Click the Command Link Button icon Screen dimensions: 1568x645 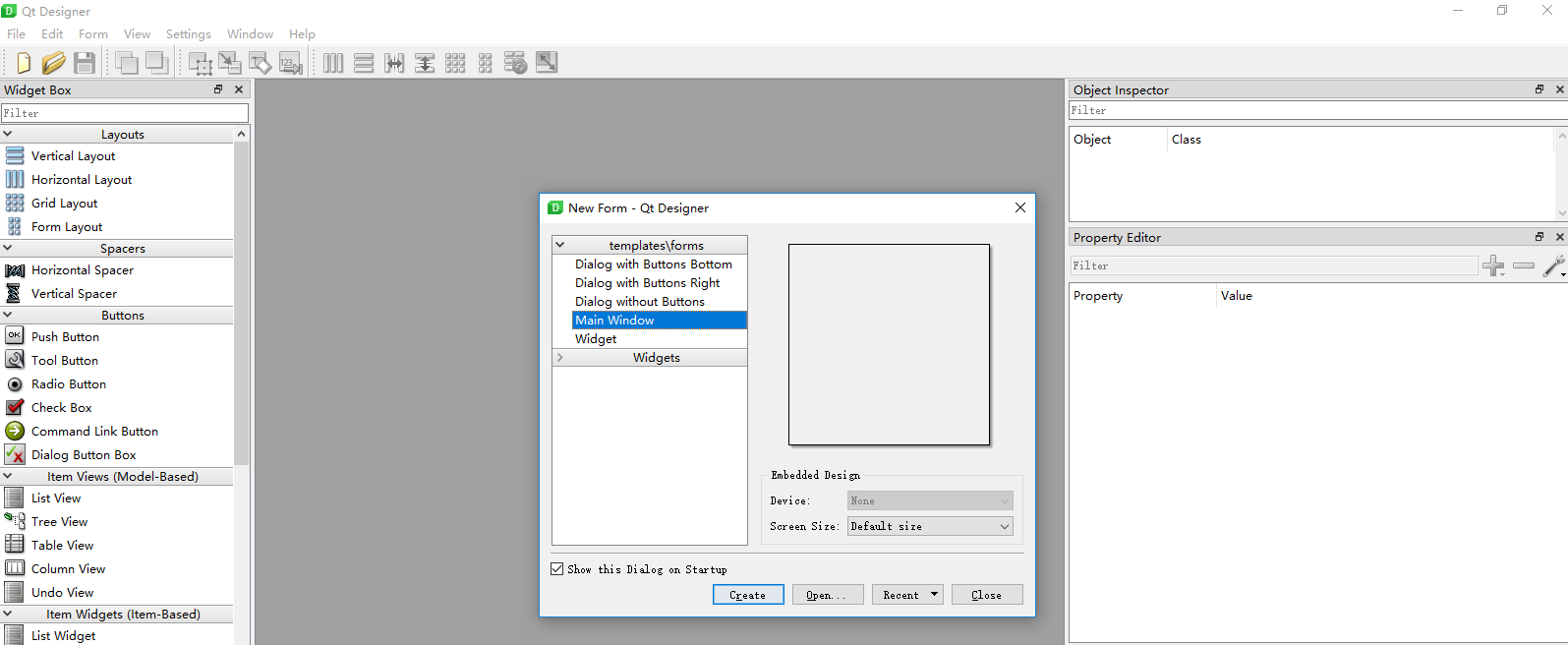coord(15,431)
